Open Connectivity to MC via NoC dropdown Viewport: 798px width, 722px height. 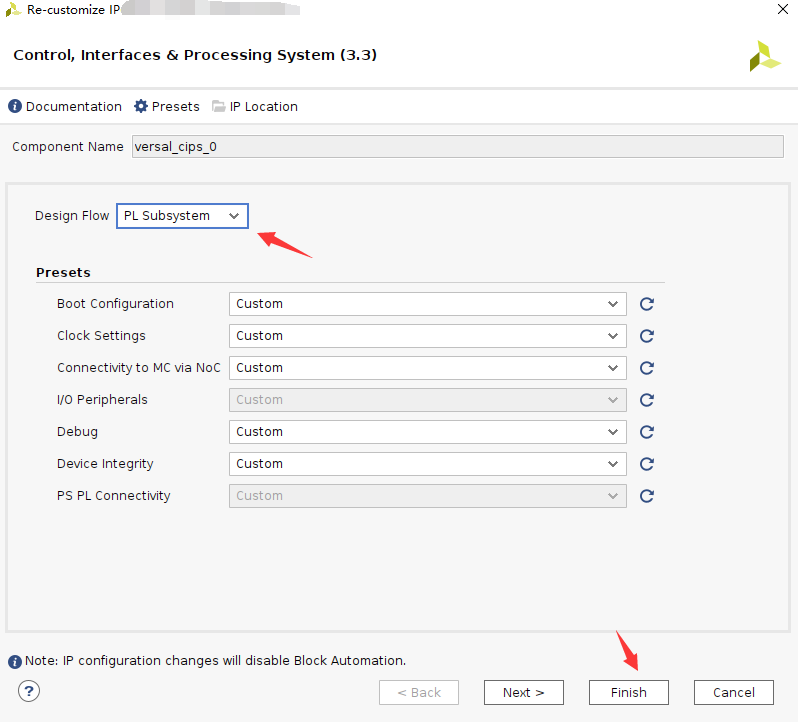428,368
